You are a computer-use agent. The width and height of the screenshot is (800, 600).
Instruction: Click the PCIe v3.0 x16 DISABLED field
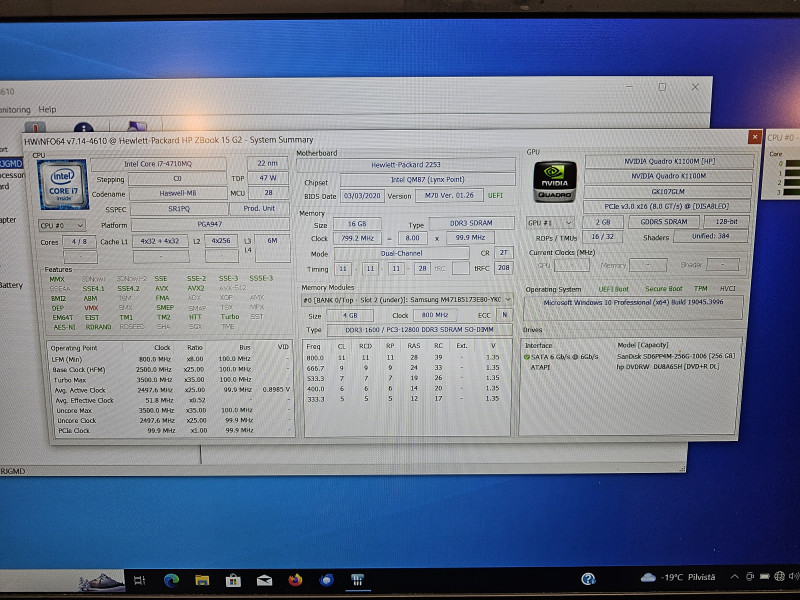point(666,207)
